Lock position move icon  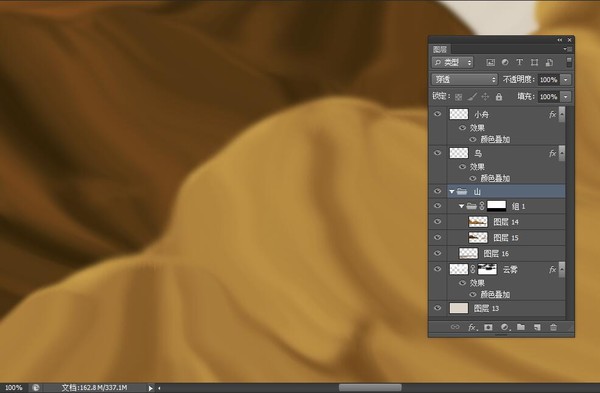485,97
